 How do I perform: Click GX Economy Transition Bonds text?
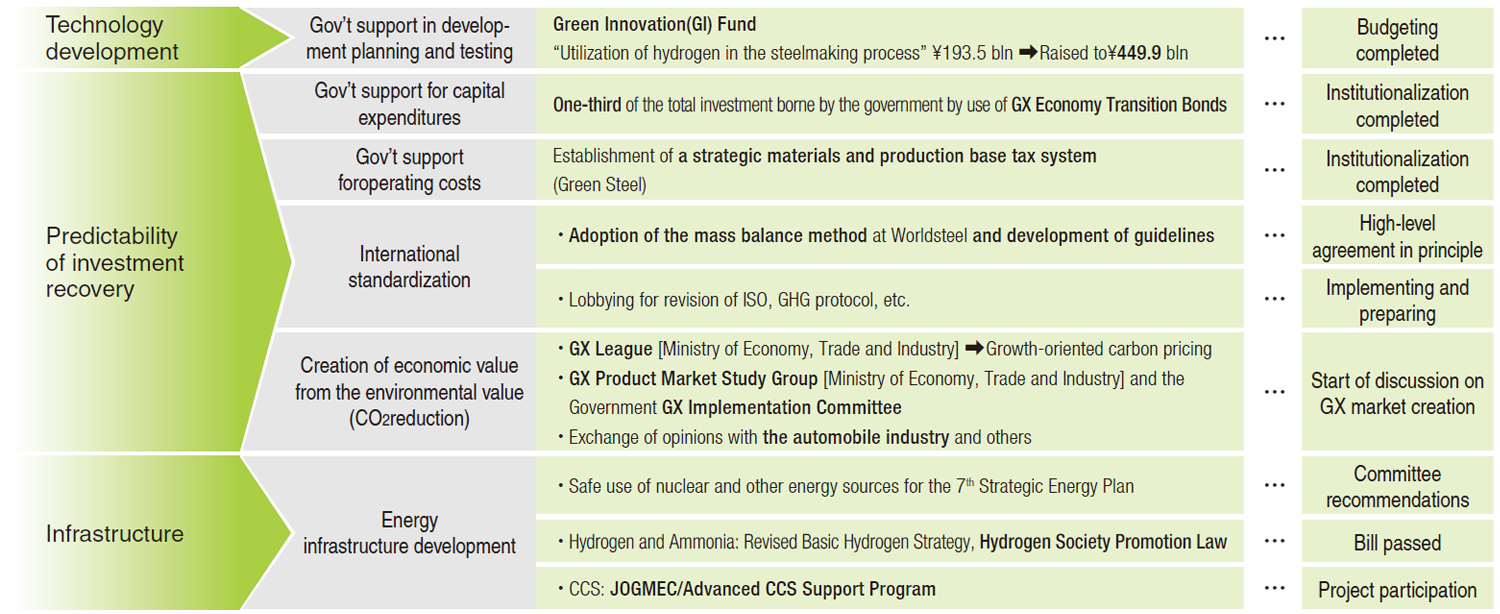[1119, 104]
